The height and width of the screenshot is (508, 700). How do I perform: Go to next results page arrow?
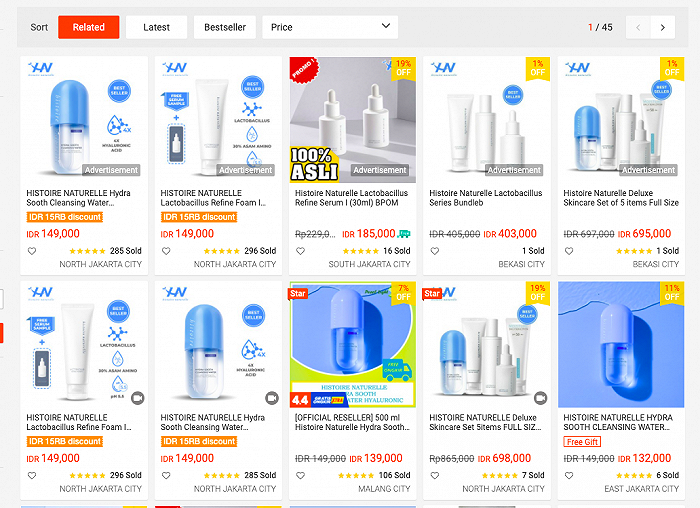coord(662,28)
